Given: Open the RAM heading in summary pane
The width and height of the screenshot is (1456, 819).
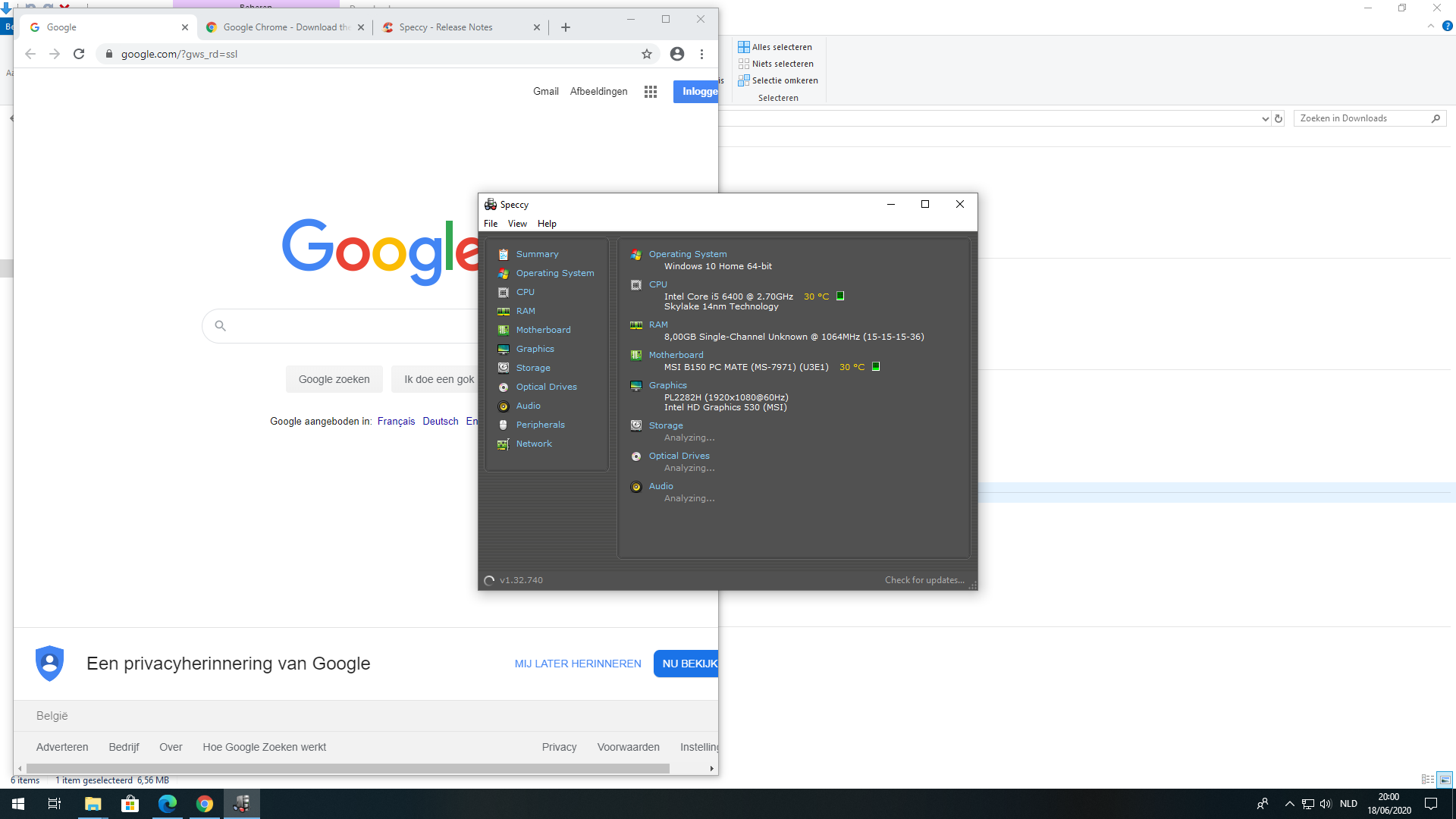Looking at the screenshot, I should coord(658,325).
